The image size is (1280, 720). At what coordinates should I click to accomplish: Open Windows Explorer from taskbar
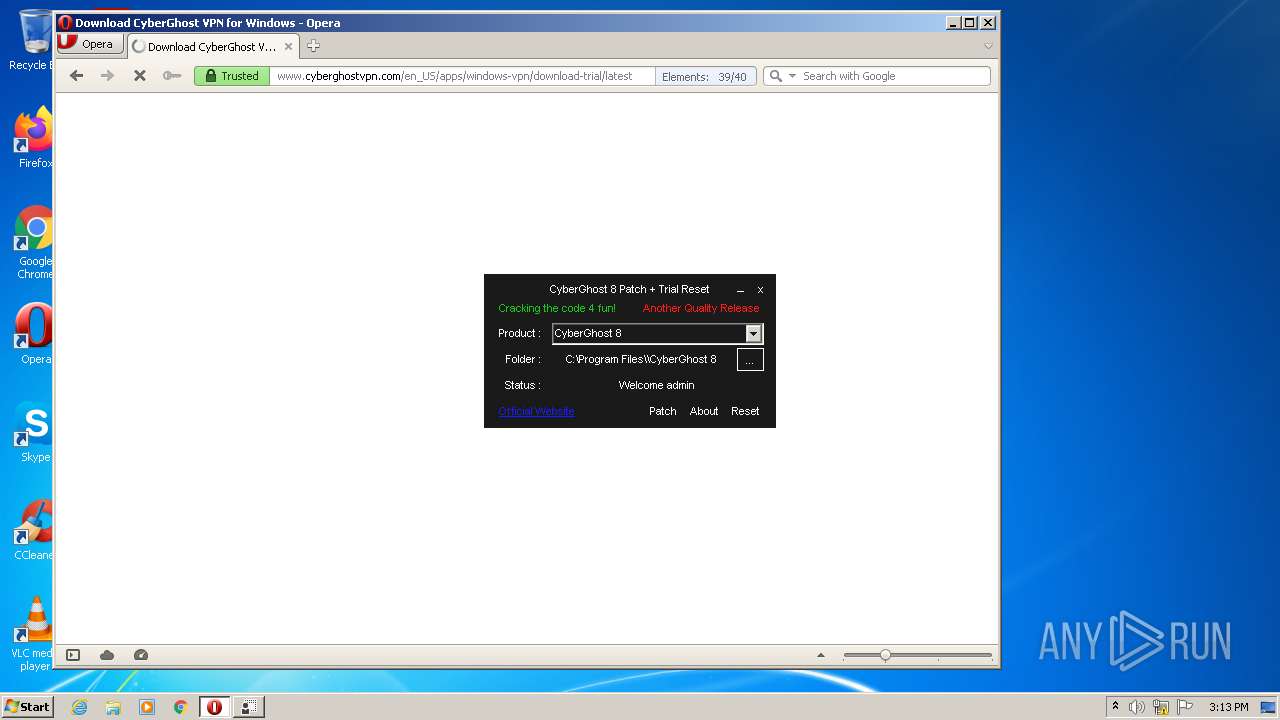pos(113,707)
